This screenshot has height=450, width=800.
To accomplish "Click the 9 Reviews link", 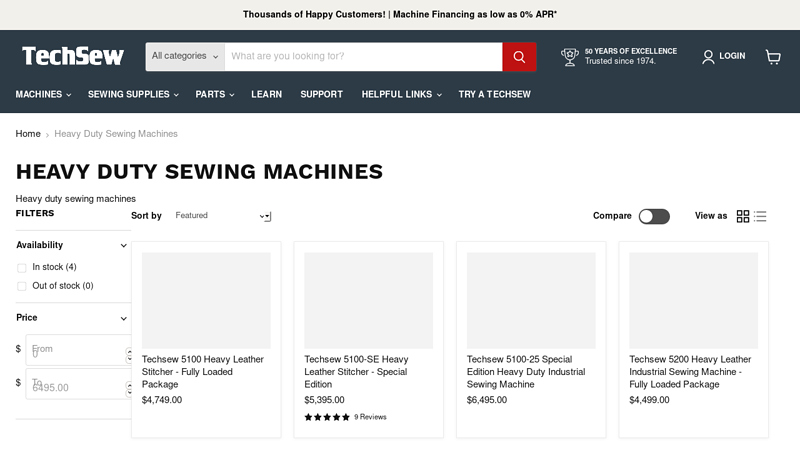I will [x=370, y=417].
